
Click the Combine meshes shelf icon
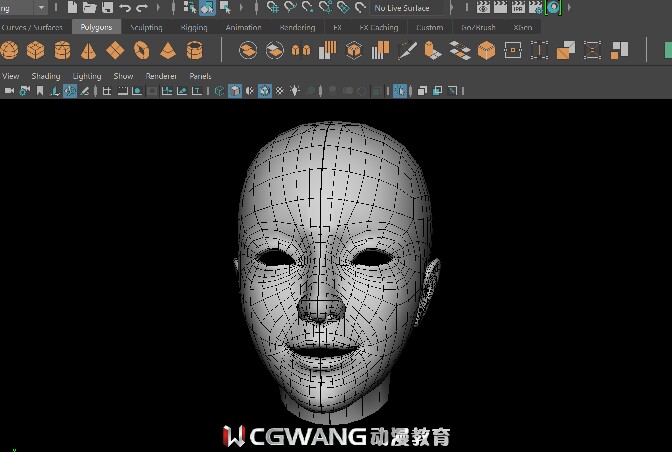[x=248, y=51]
